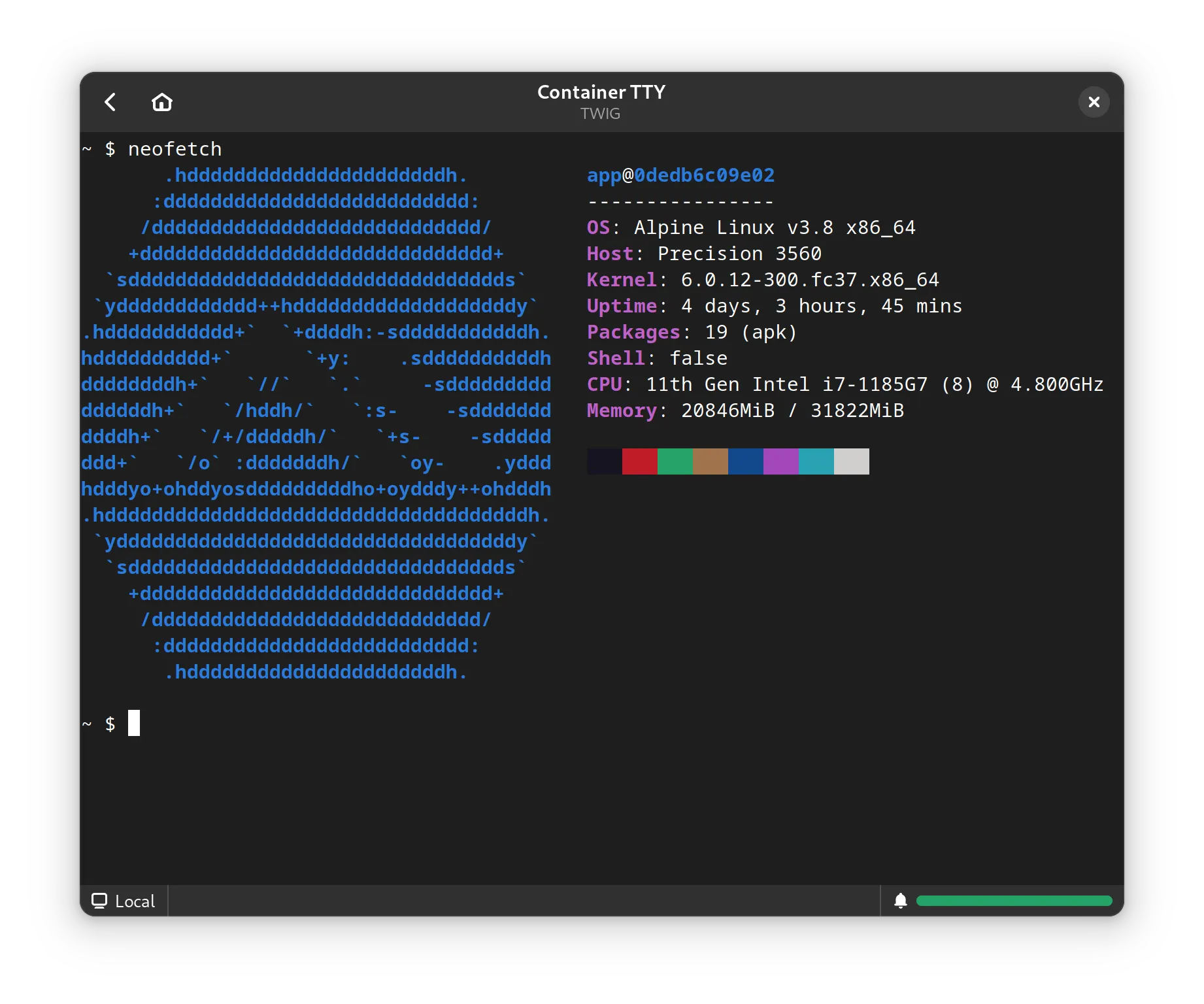1204x1004 pixels.
Task: Close the Container TTY window
Action: (1094, 102)
